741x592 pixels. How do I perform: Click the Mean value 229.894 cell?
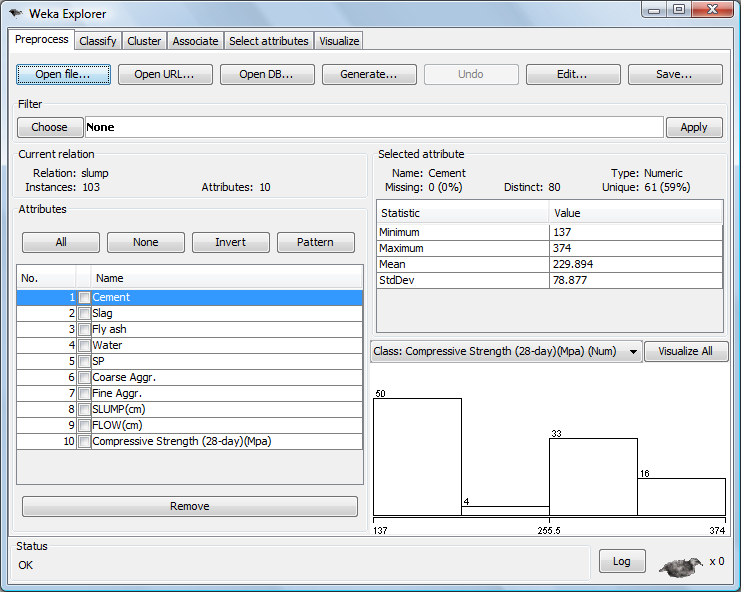[x=636, y=265]
